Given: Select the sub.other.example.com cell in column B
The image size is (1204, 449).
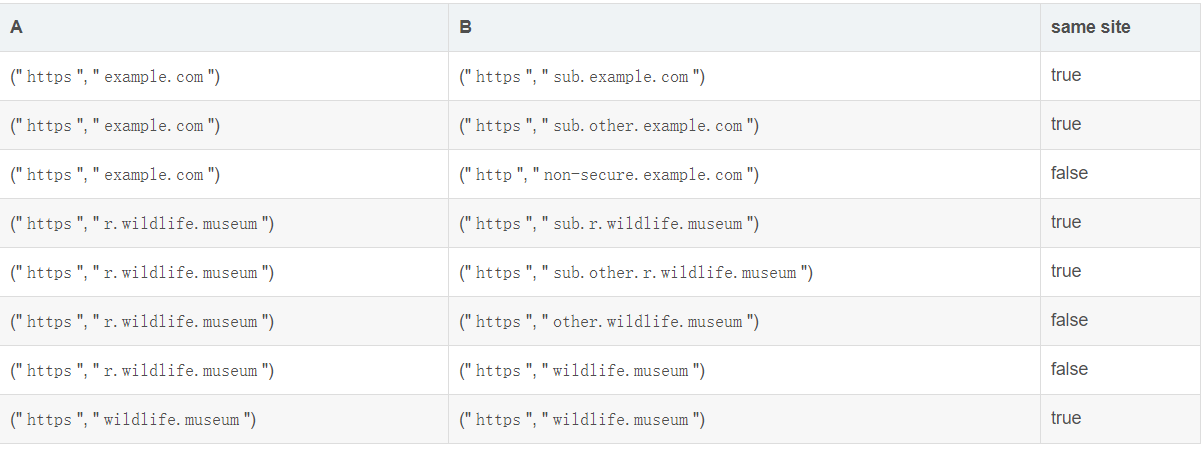Looking at the screenshot, I should click(x=609, y=126).
